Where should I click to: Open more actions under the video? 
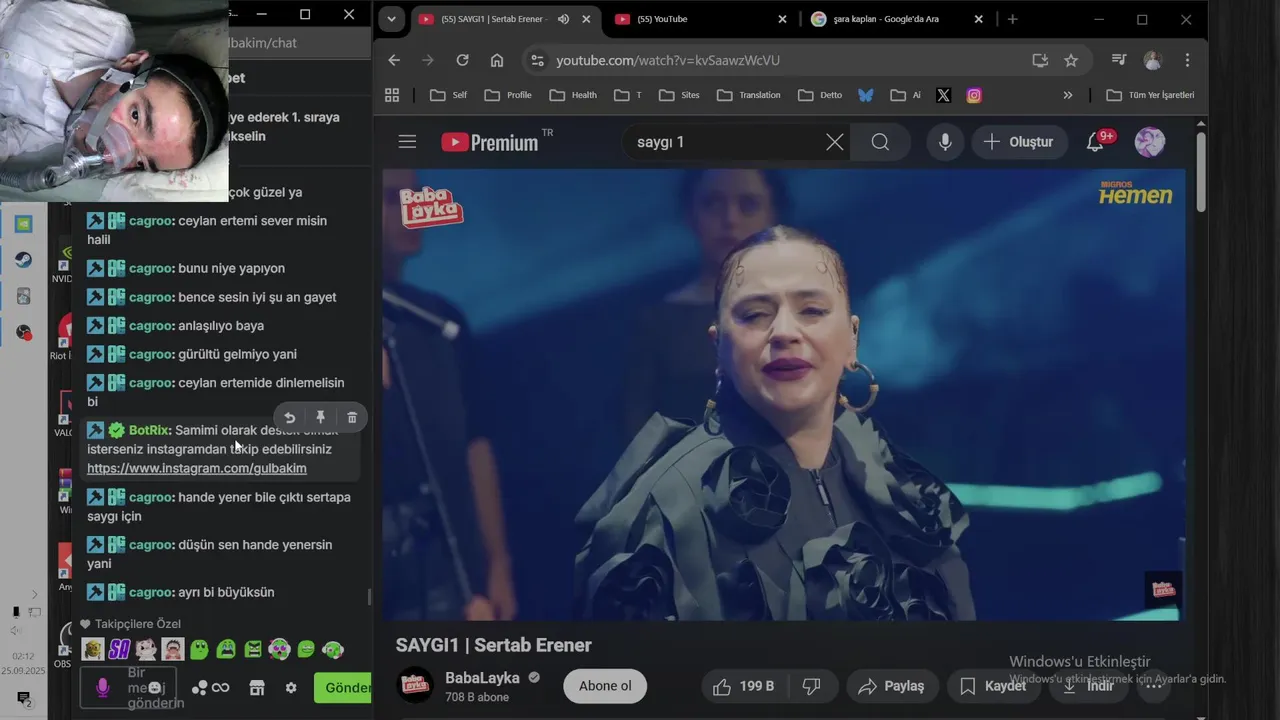pyautogui.click(x=1153, y=686)
